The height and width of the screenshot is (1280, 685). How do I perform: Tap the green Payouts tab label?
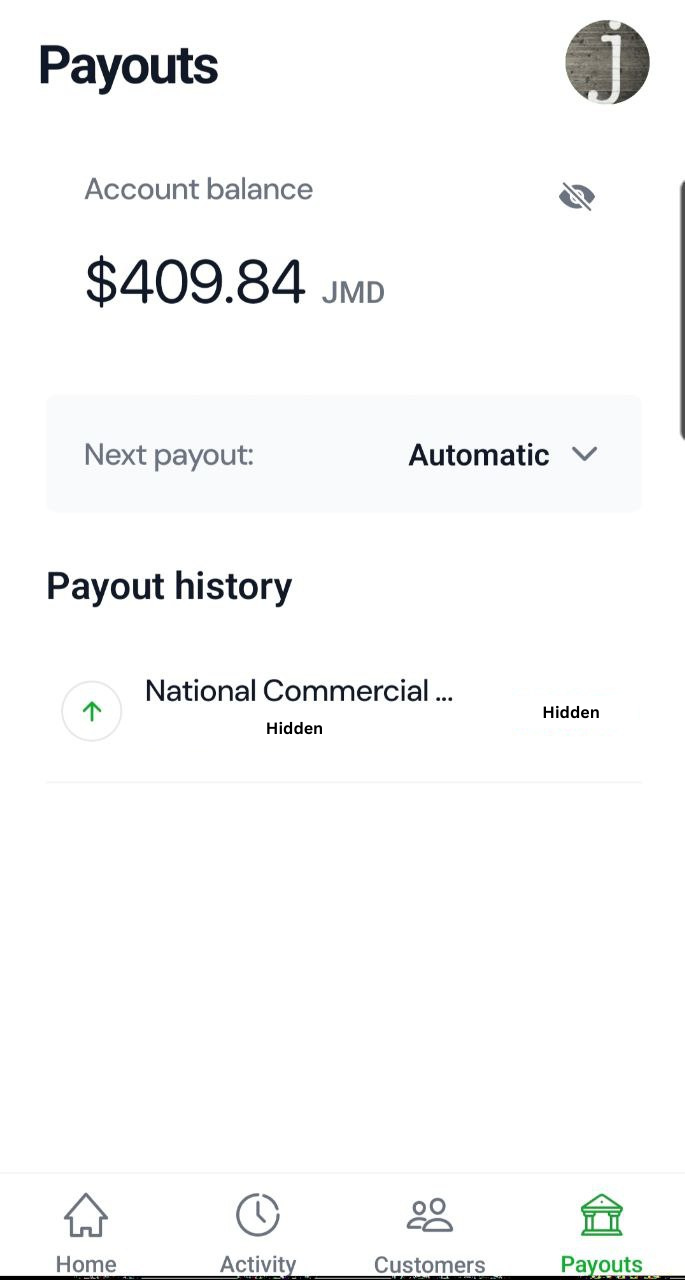tap(601, 1264)
